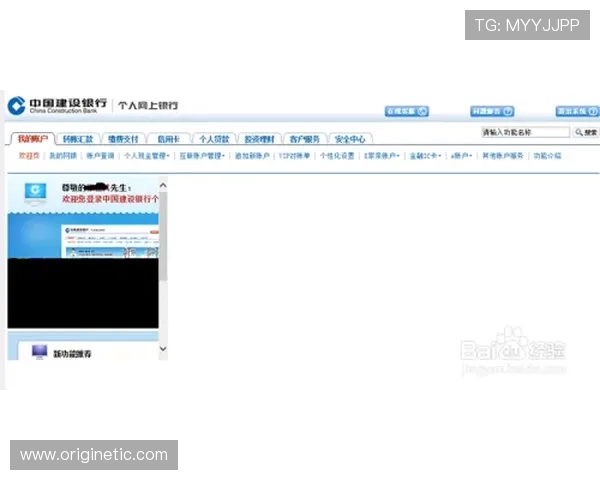Click the 新功能推荐 heading text

(72, 354)
